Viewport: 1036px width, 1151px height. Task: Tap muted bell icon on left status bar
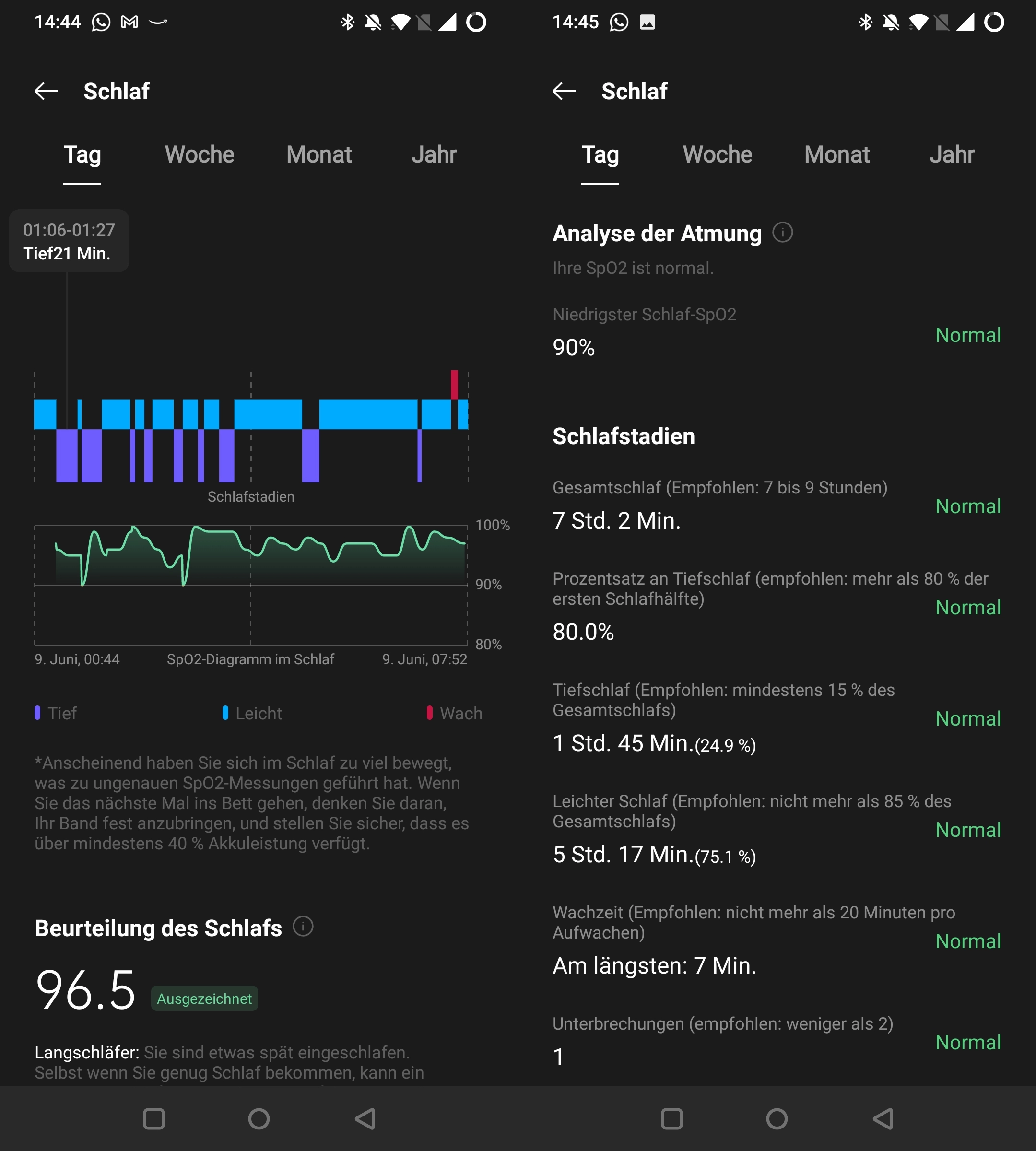click(373, 22)
